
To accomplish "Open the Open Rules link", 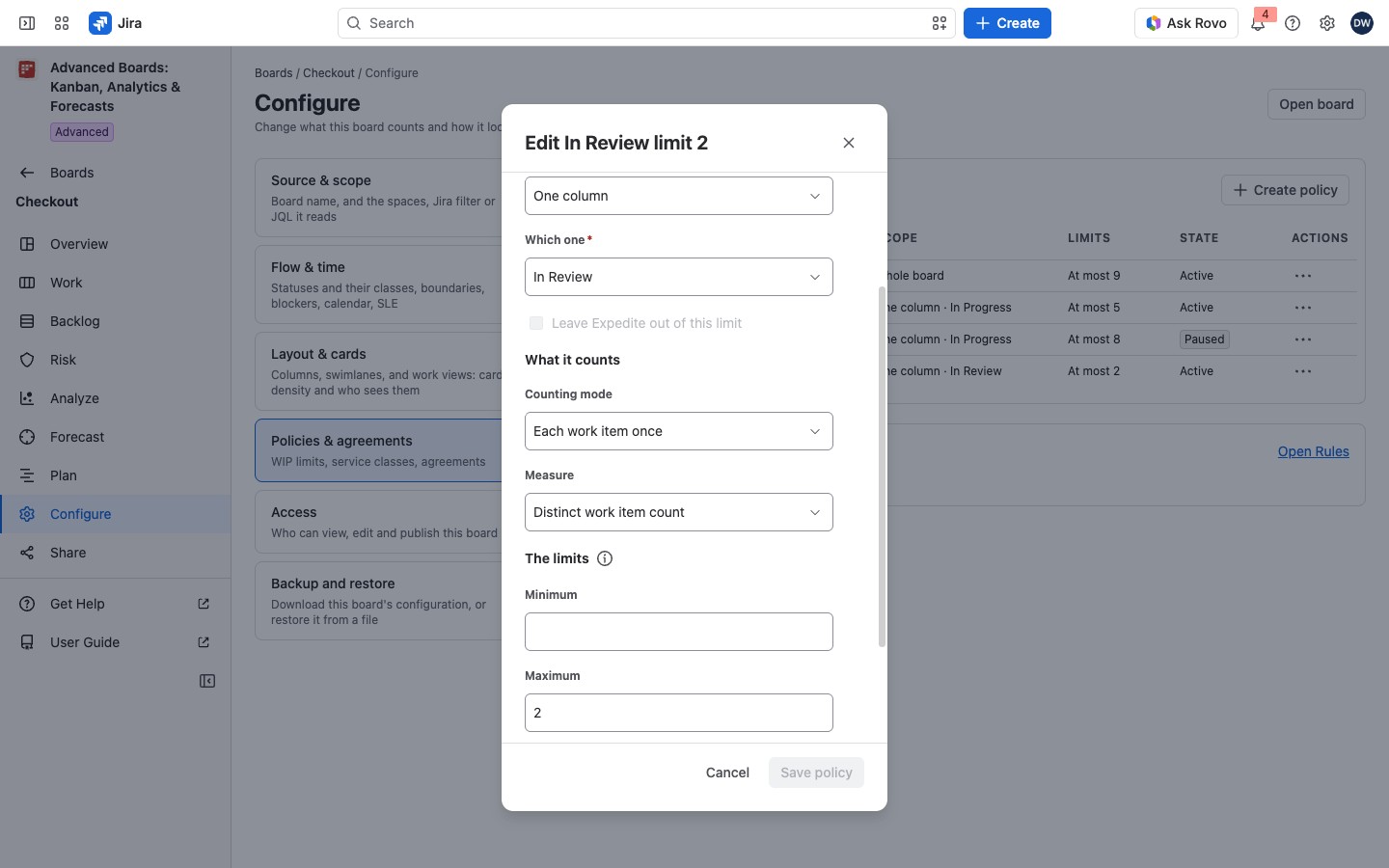I will tap(1314, 451).
